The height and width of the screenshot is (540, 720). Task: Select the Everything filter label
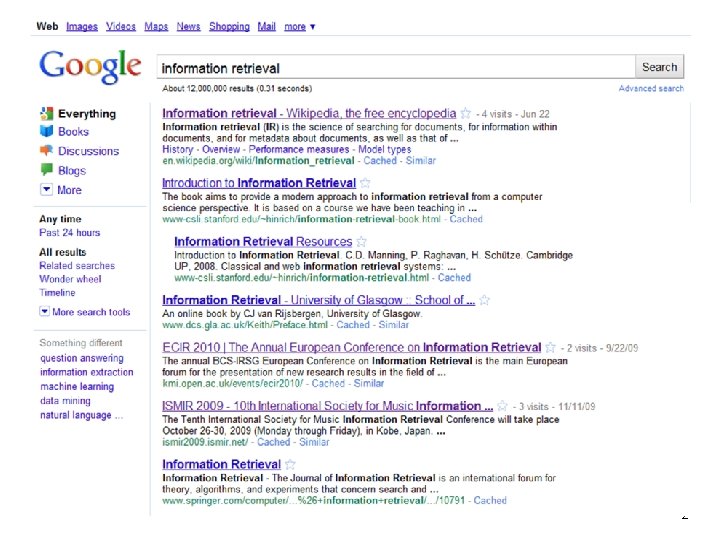click(x=87, y=113)
